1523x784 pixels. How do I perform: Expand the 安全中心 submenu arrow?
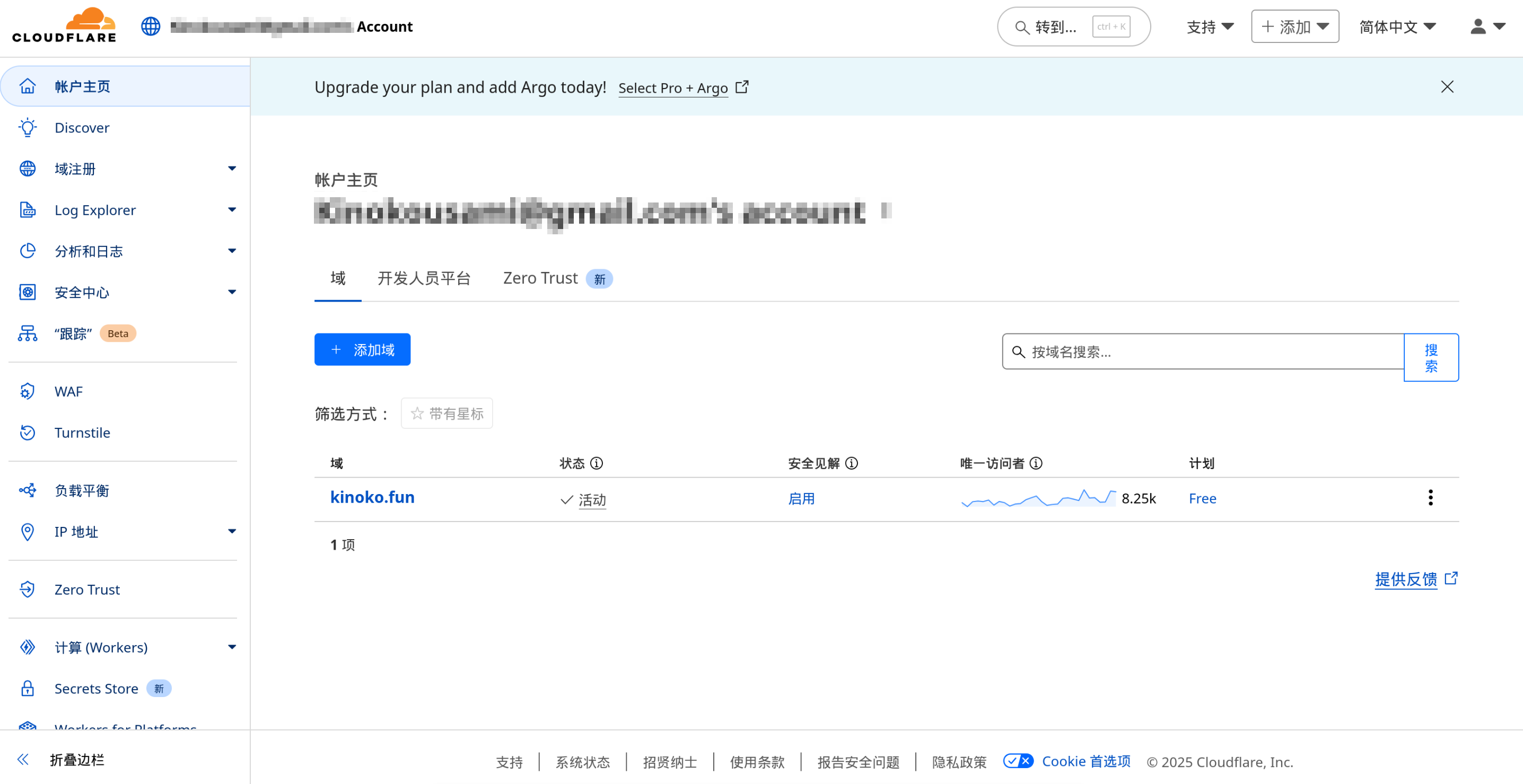232,293
